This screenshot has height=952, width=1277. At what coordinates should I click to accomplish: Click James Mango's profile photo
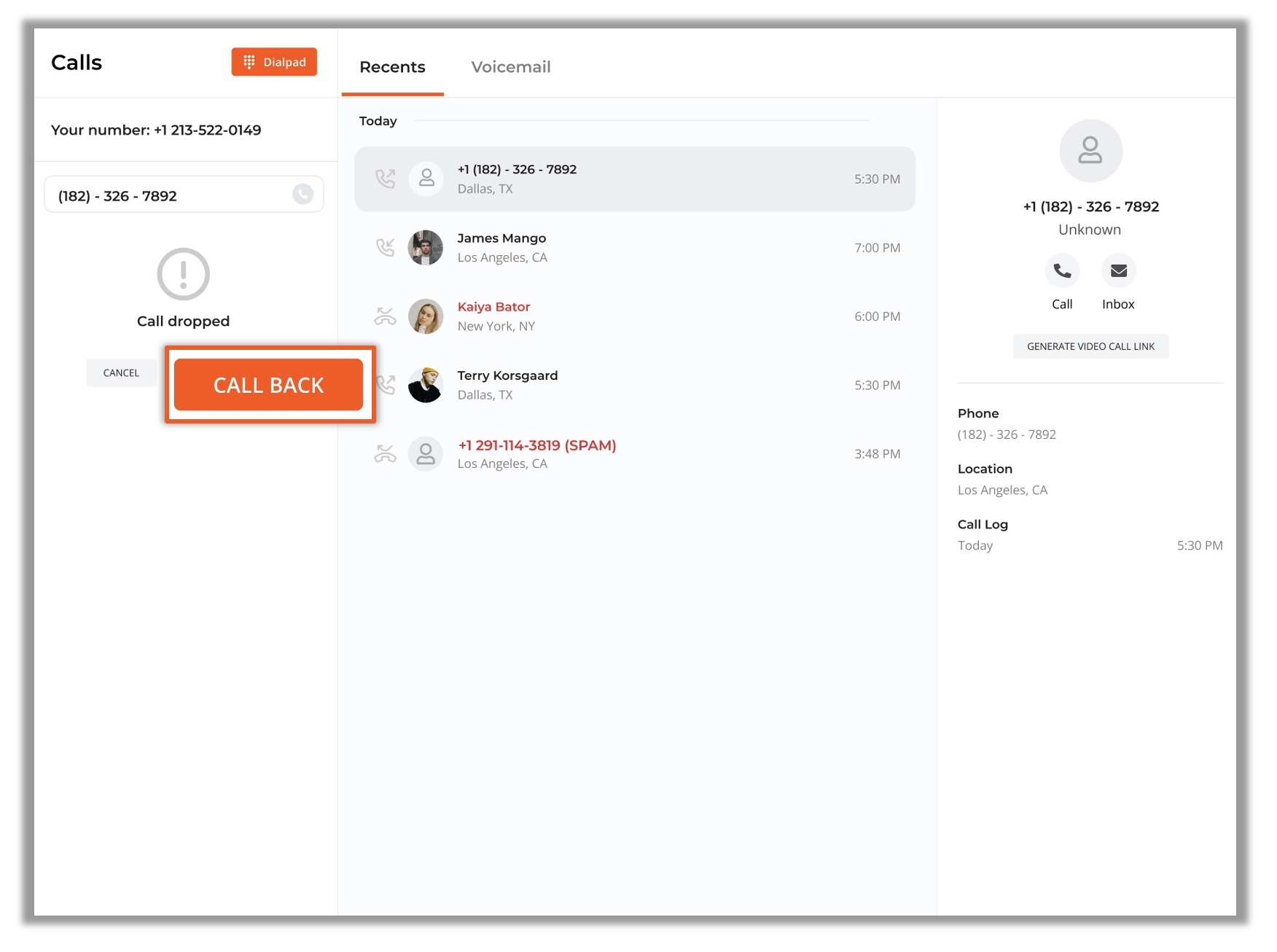click(x=426, y=248)
